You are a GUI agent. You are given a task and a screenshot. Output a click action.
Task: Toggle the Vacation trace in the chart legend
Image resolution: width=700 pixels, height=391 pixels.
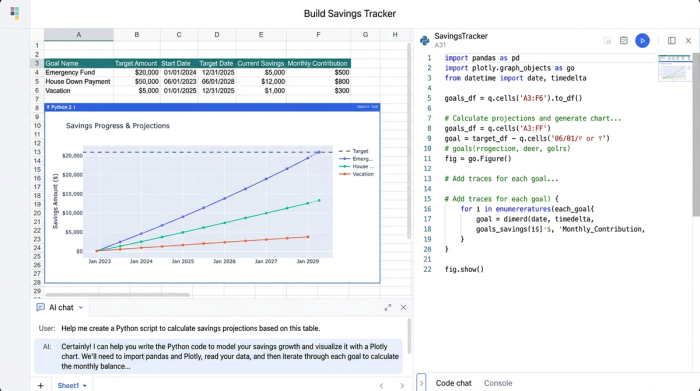coord(356,174)
